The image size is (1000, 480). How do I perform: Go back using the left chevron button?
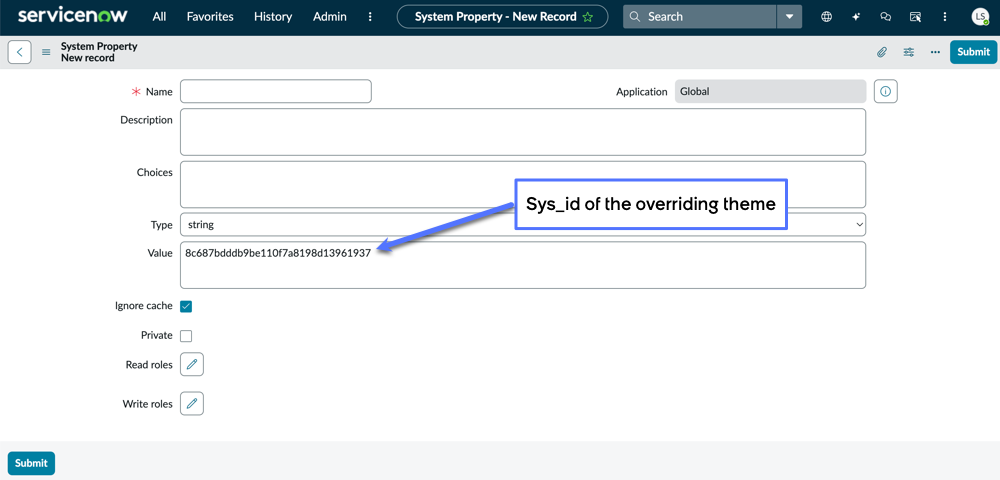[x=20, y=52]
